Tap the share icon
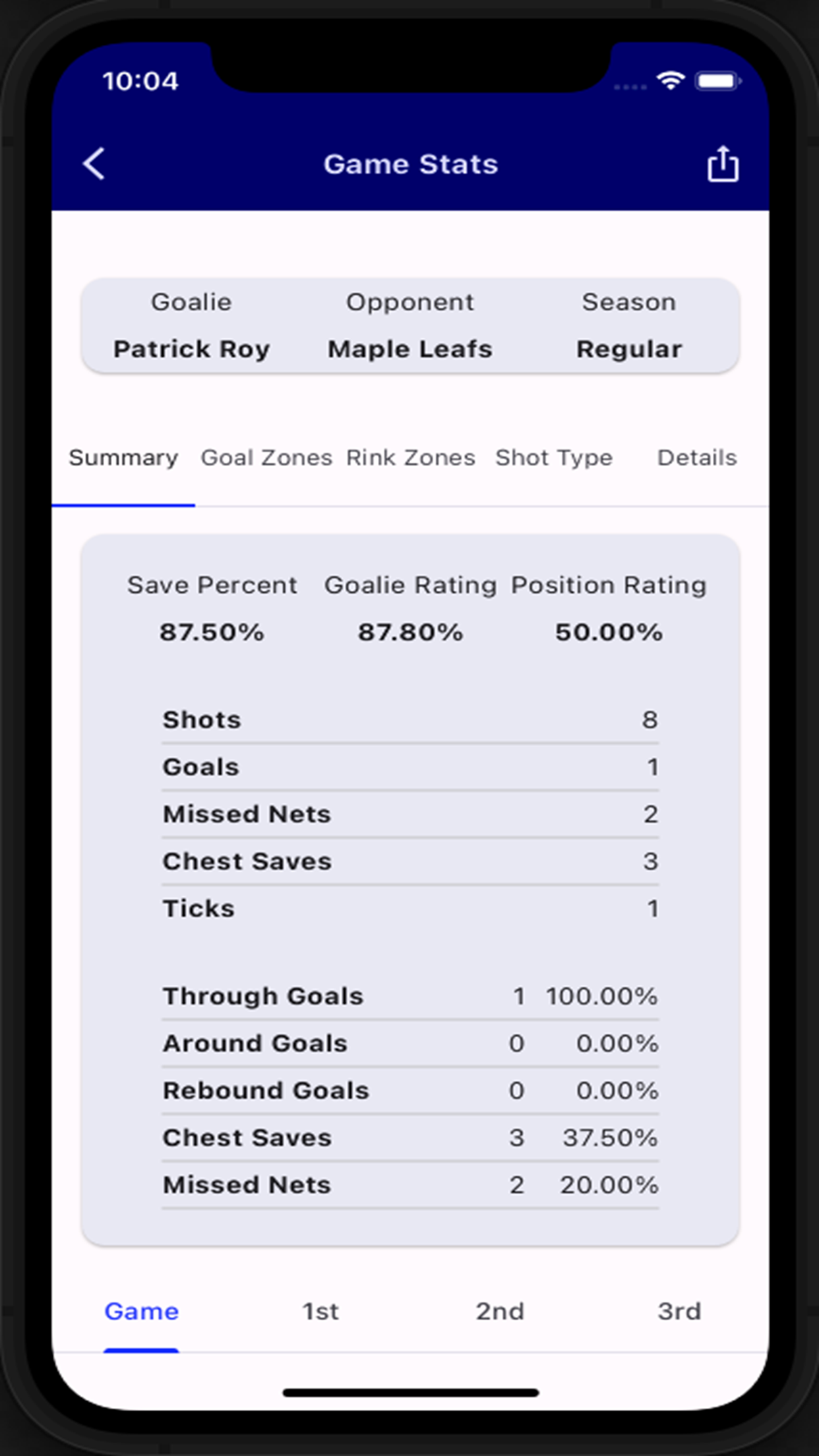The image size is (819, 1456). (x=723, y=164)
